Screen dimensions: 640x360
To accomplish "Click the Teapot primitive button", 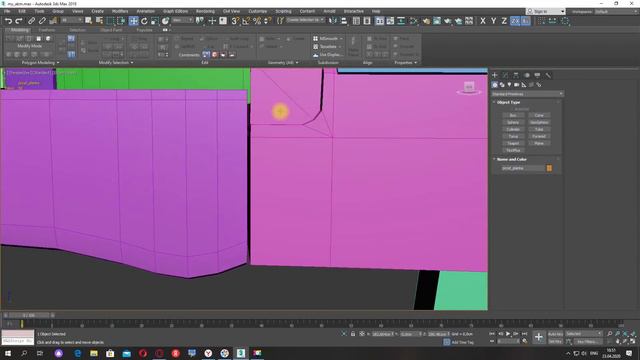I will pyautogui.click(x=513, y=143).
